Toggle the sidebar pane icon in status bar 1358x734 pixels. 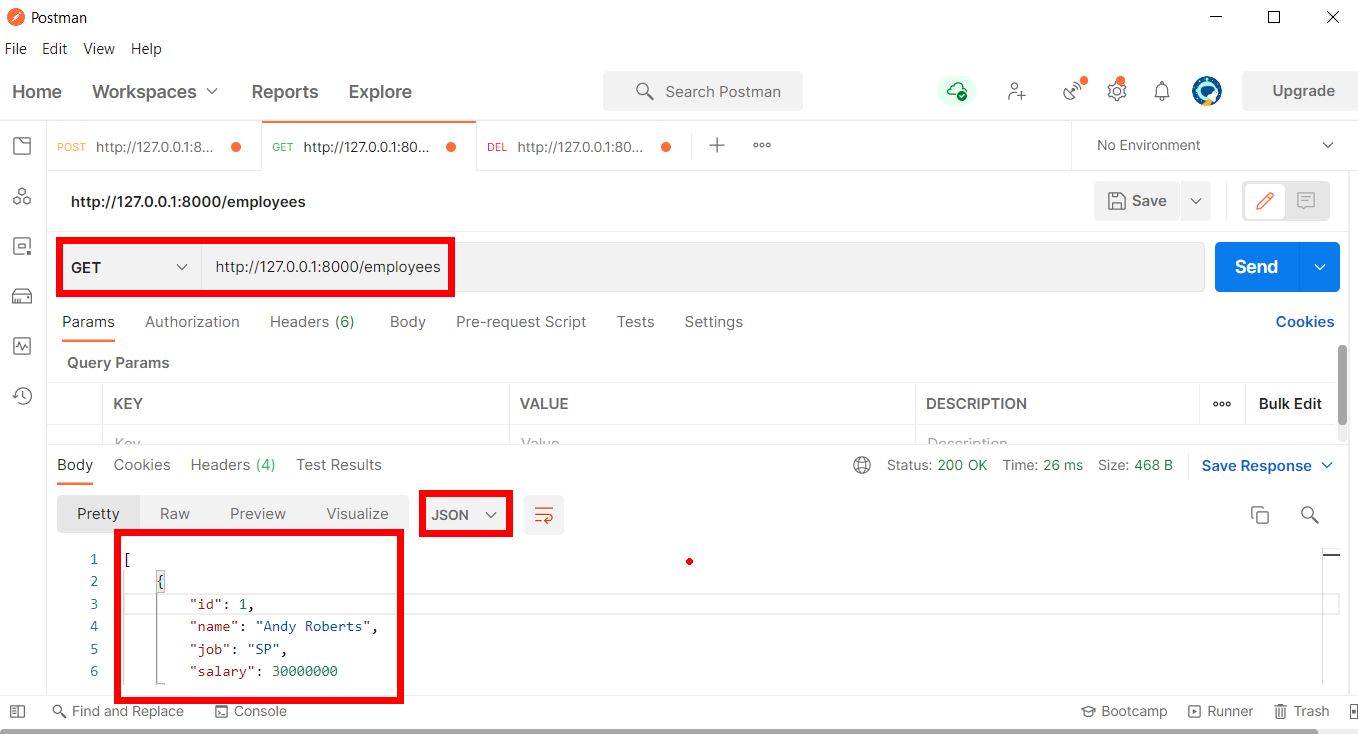[17, 712]
